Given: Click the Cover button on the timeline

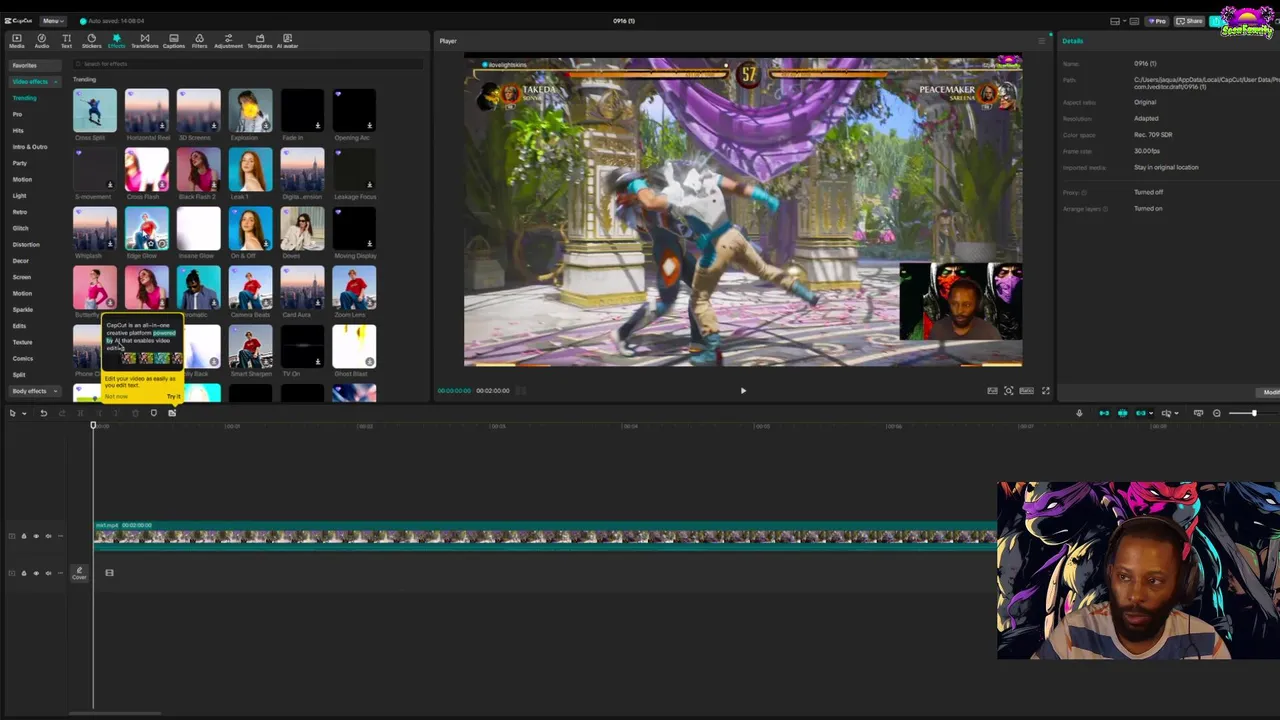Looking at the screenshot, I should point(79,573).
